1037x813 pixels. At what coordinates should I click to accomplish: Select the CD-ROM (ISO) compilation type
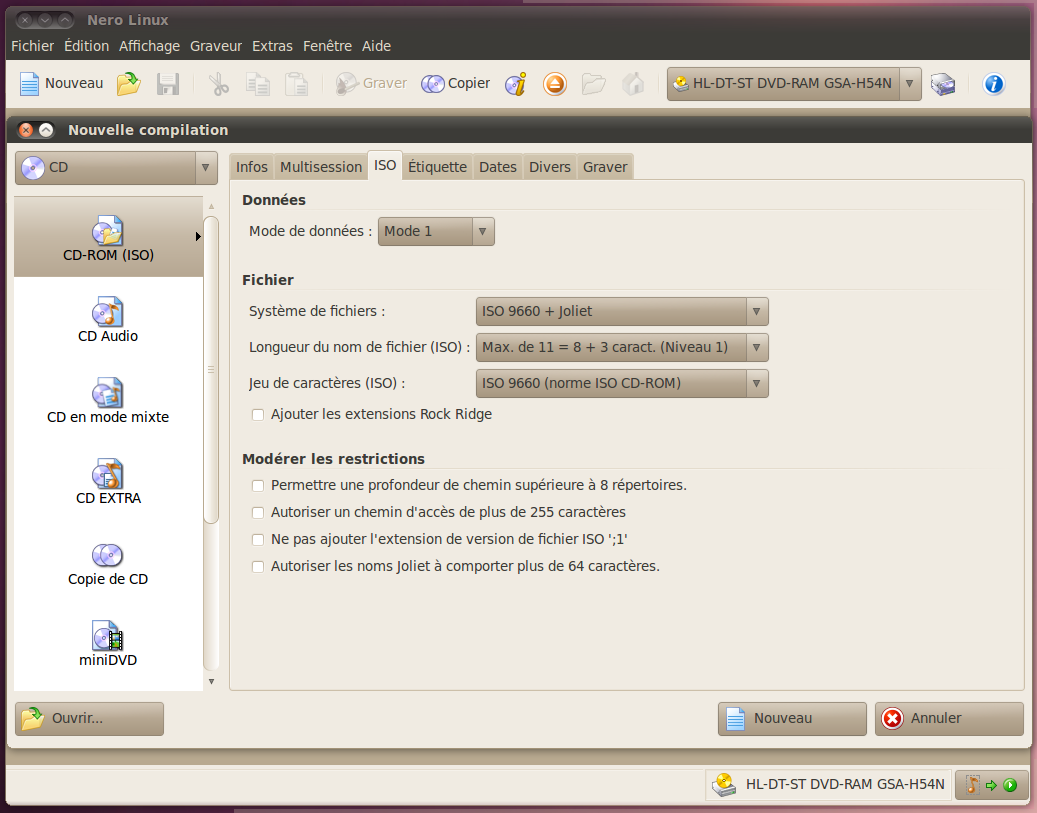(x=108, y=237)
